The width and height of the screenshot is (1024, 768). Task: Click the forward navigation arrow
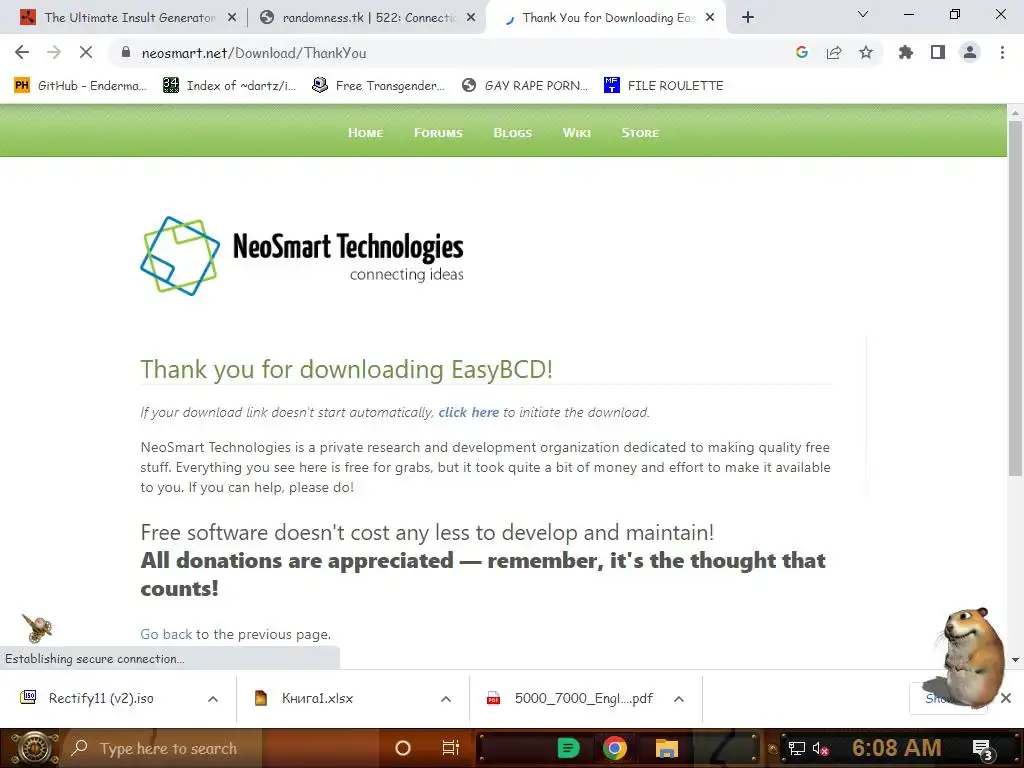(54, 52)
